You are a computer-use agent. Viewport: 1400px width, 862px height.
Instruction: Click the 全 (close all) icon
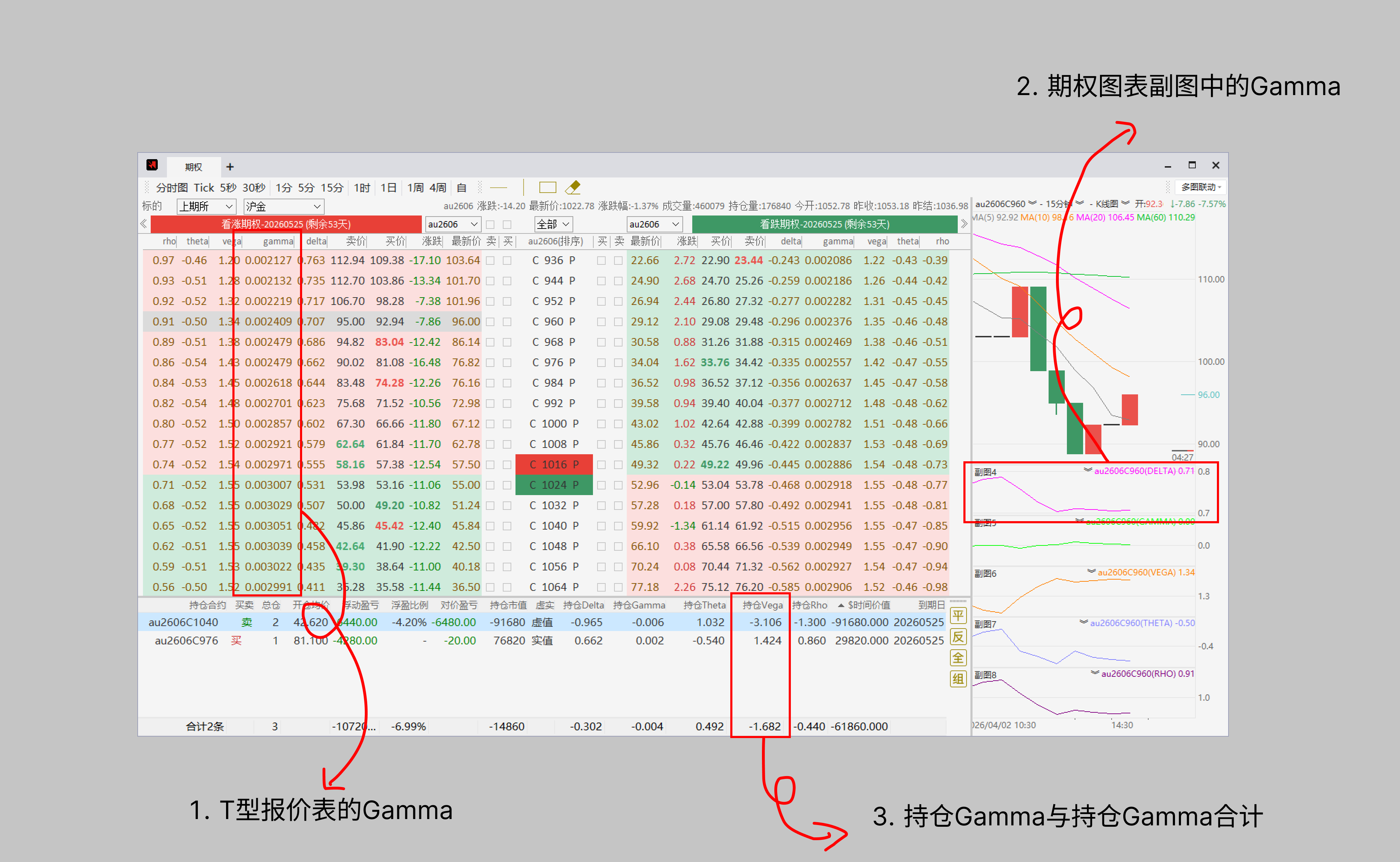[958, 658]
